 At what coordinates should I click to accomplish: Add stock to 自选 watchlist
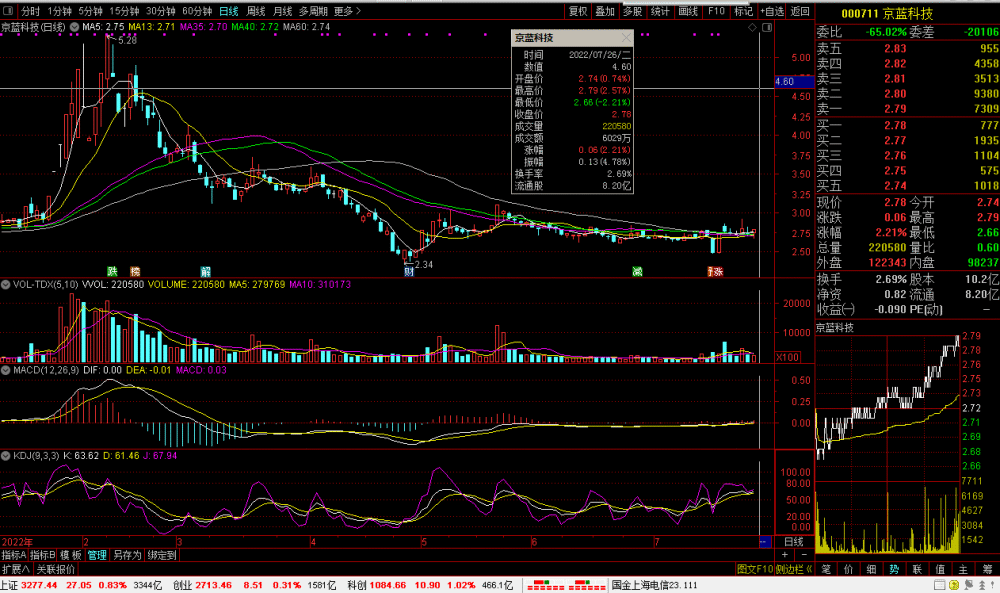tap(772, 11)
